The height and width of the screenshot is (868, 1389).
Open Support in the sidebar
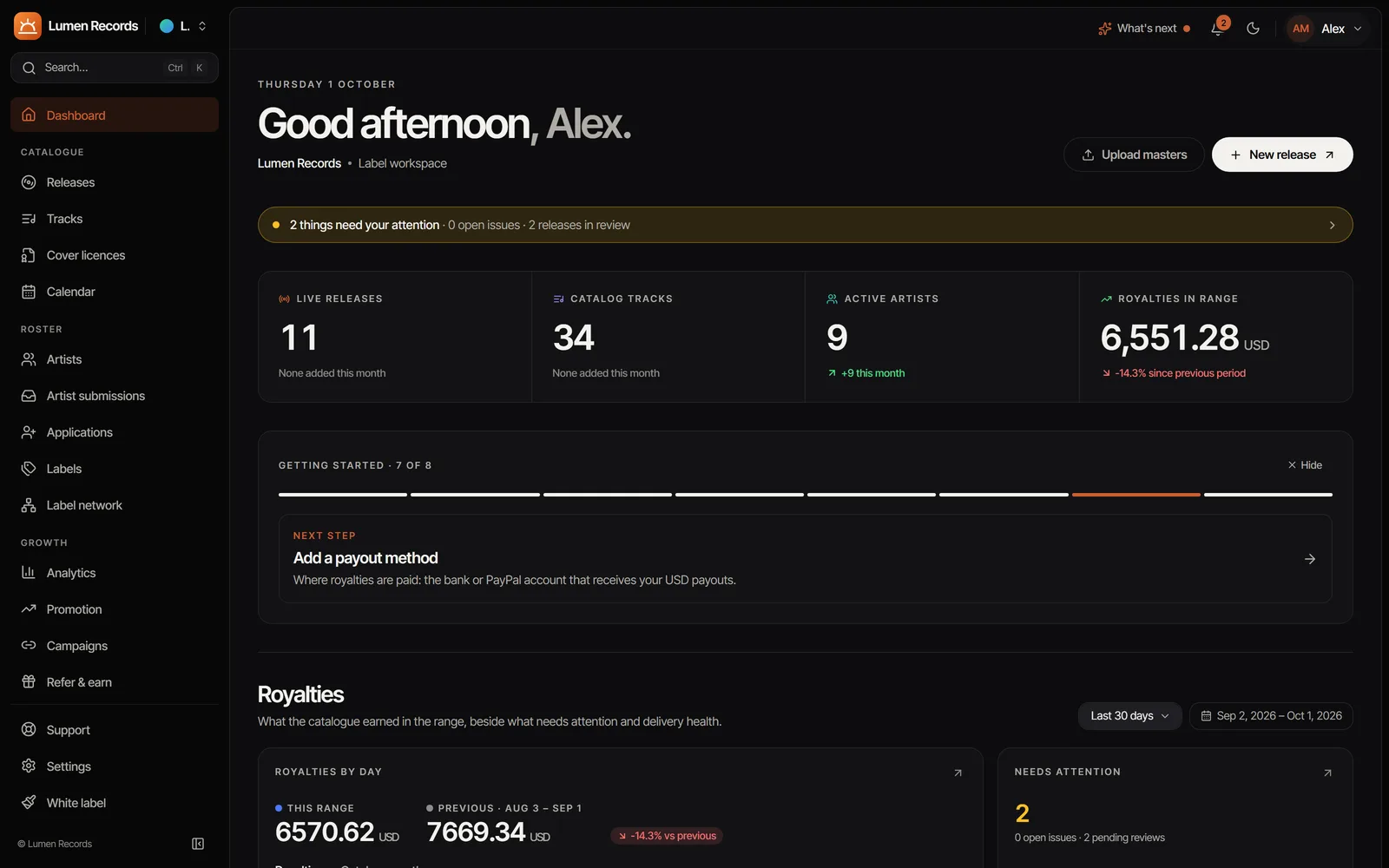click(x=115, y=730)
